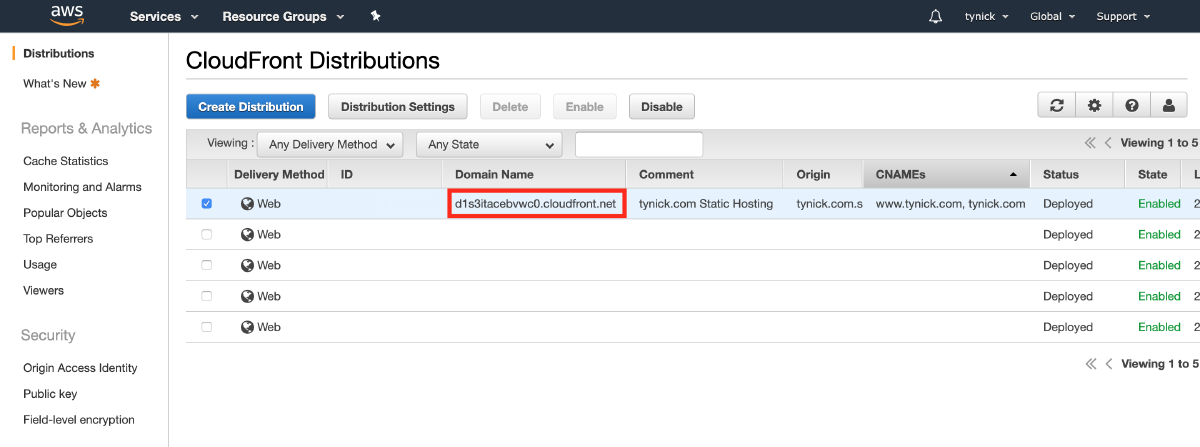Click the refresh distributions icon button
Screen dimensions: 1200x447
1056,106
